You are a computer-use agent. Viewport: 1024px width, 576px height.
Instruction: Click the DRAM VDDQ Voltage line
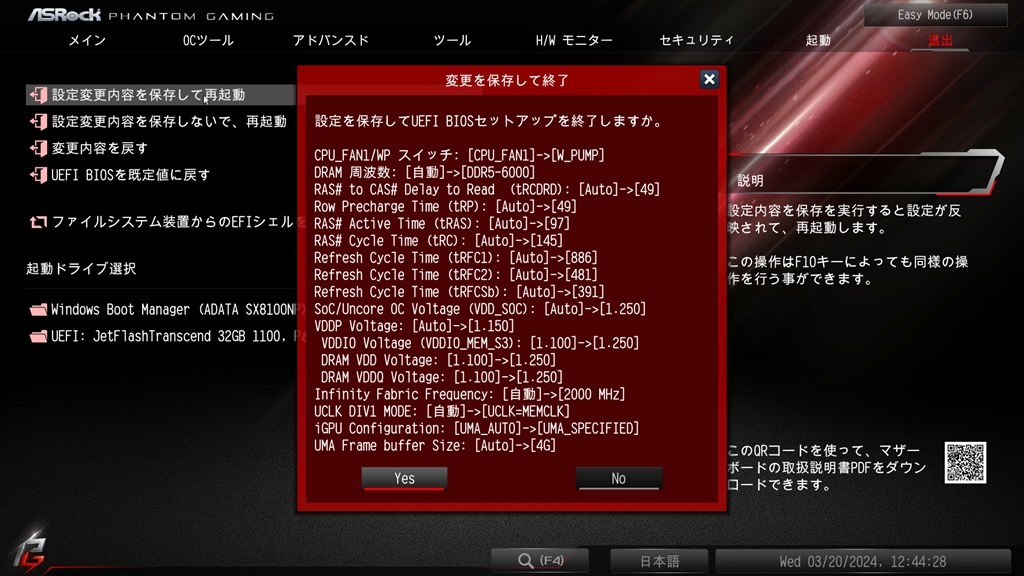tap(441, 377)
